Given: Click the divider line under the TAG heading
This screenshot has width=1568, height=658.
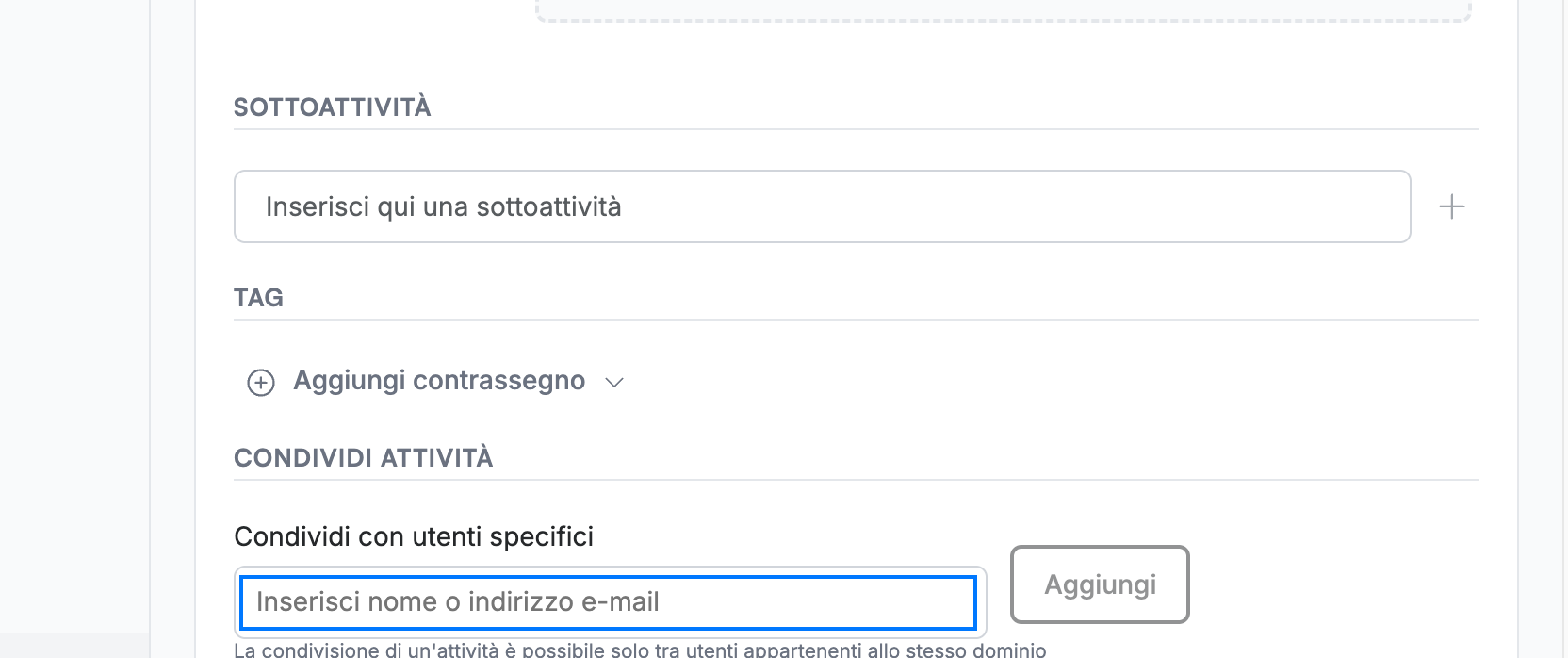Looking at the screenshot, I should pos(857,320).
